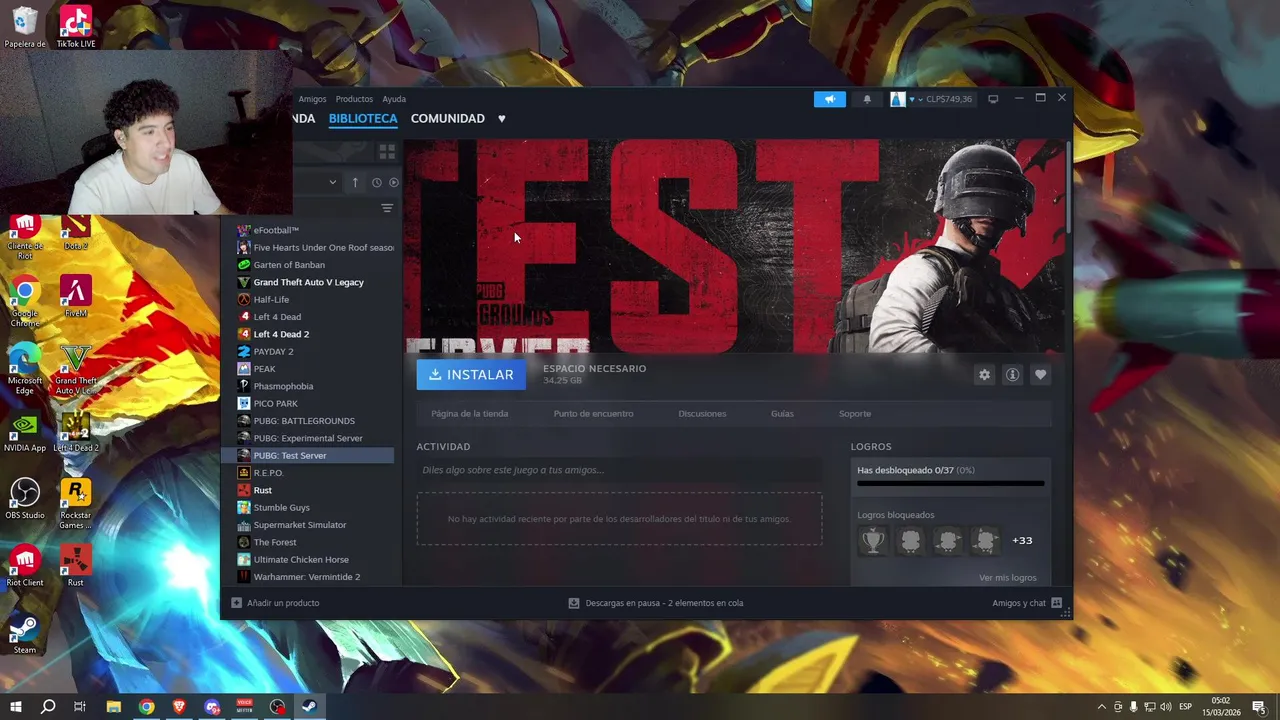Open Google Chrome from the taskbar

coord(147,707)
